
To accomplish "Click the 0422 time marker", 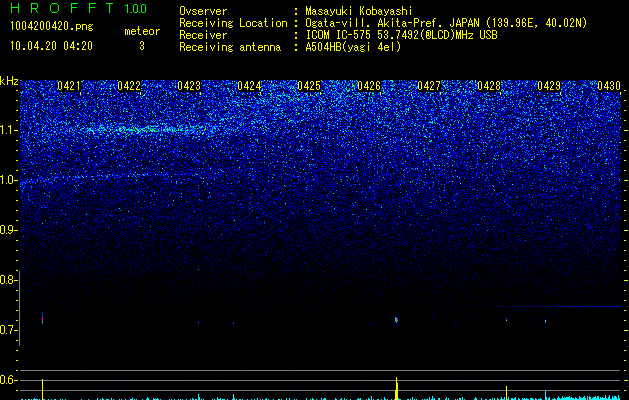I will click(129, 85).
